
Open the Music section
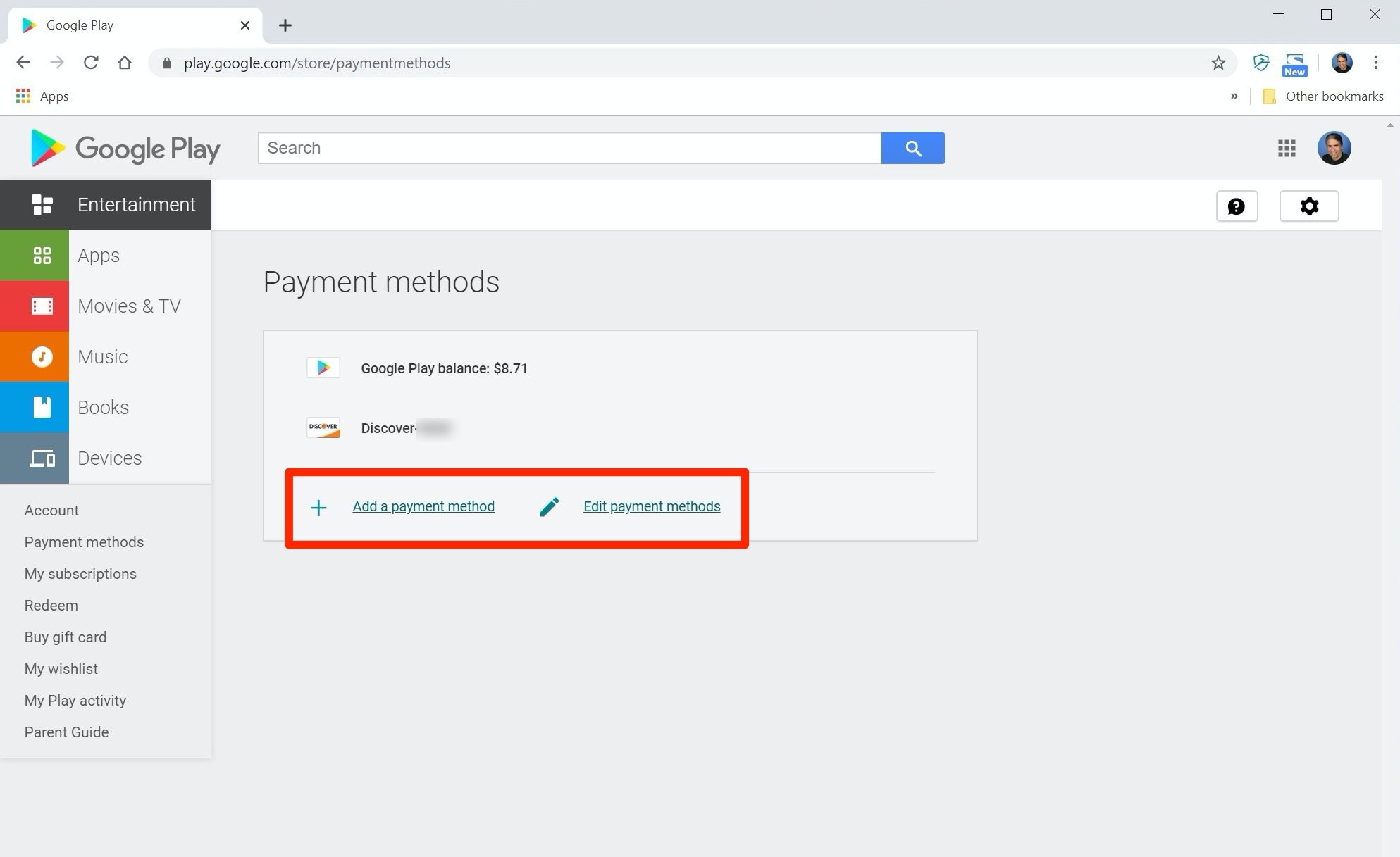coord(102,356)
